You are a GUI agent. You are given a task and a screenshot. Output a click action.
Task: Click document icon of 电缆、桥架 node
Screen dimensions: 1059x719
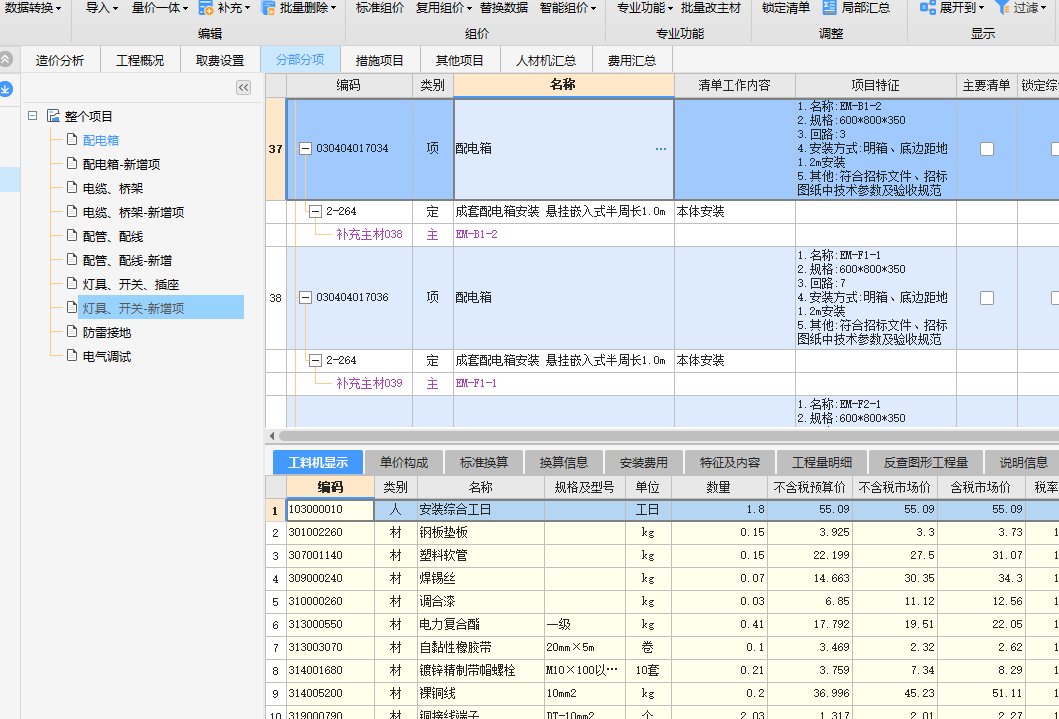point(72,188)
